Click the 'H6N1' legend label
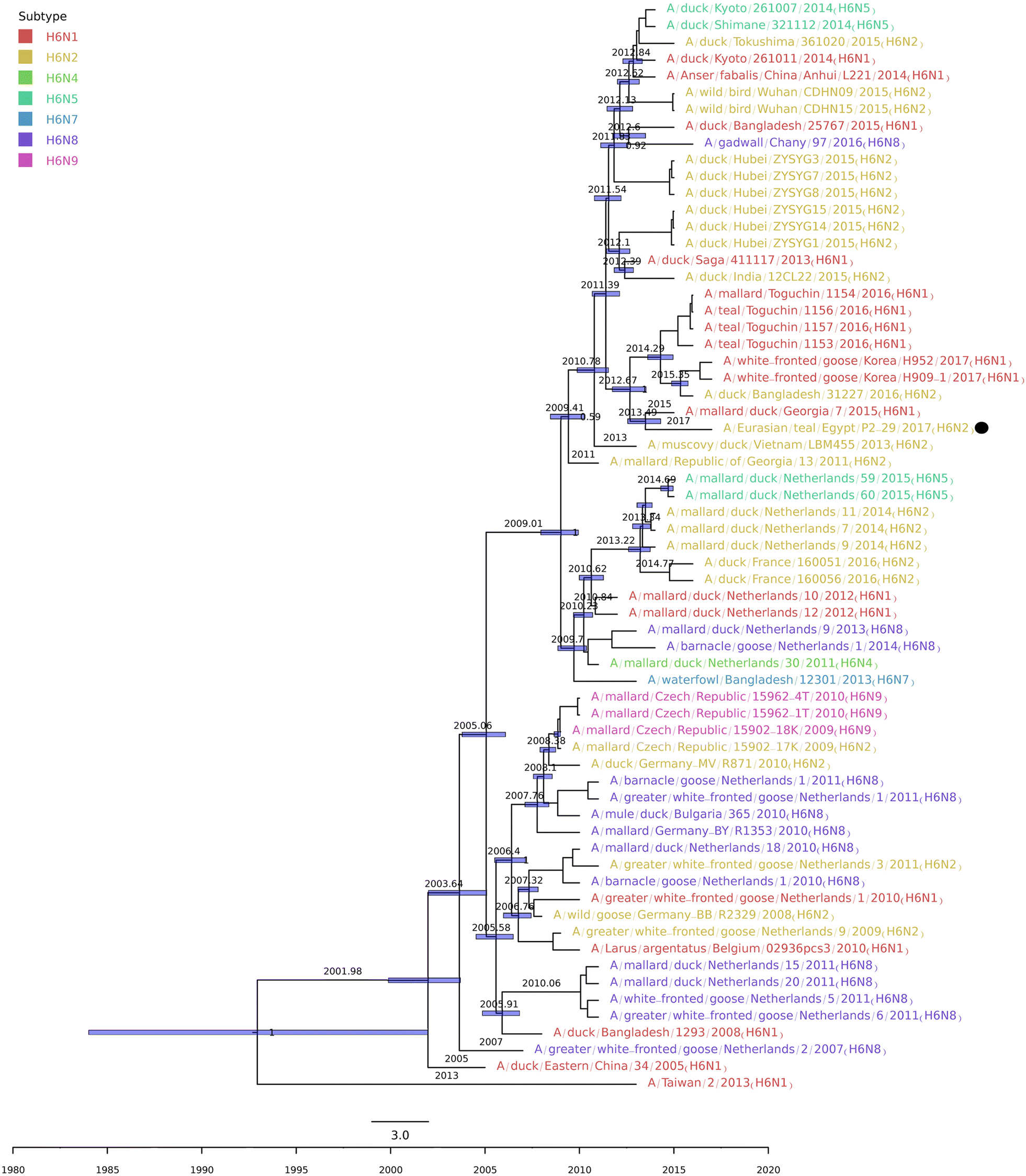This screenshot has height=1176, width=1026. (x=62, y=37)
